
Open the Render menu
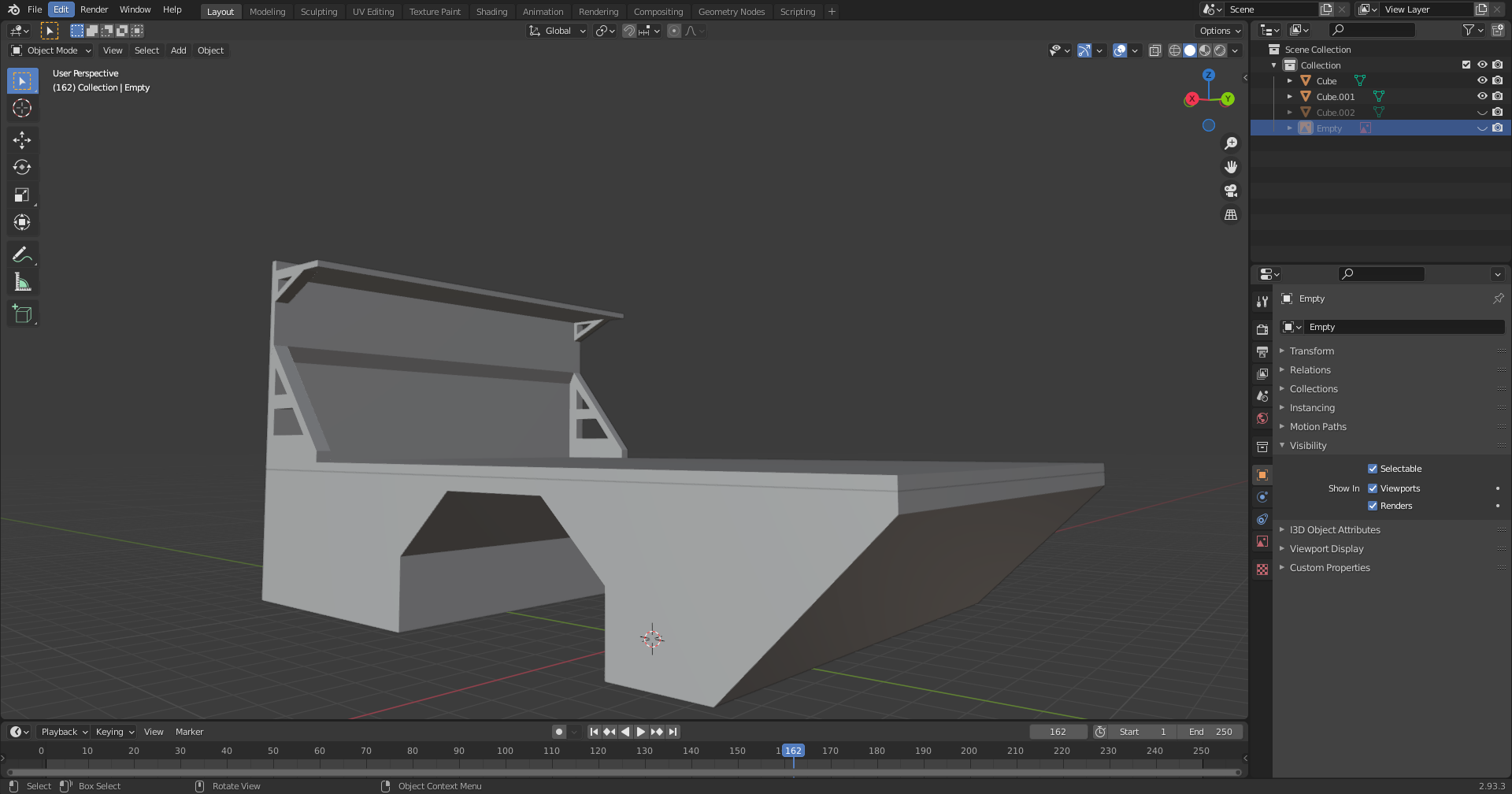click(94, 9)
